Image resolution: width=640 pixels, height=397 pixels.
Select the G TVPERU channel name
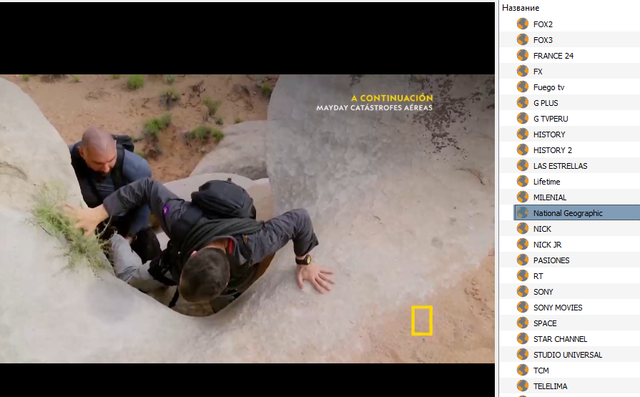click(551, 119)
